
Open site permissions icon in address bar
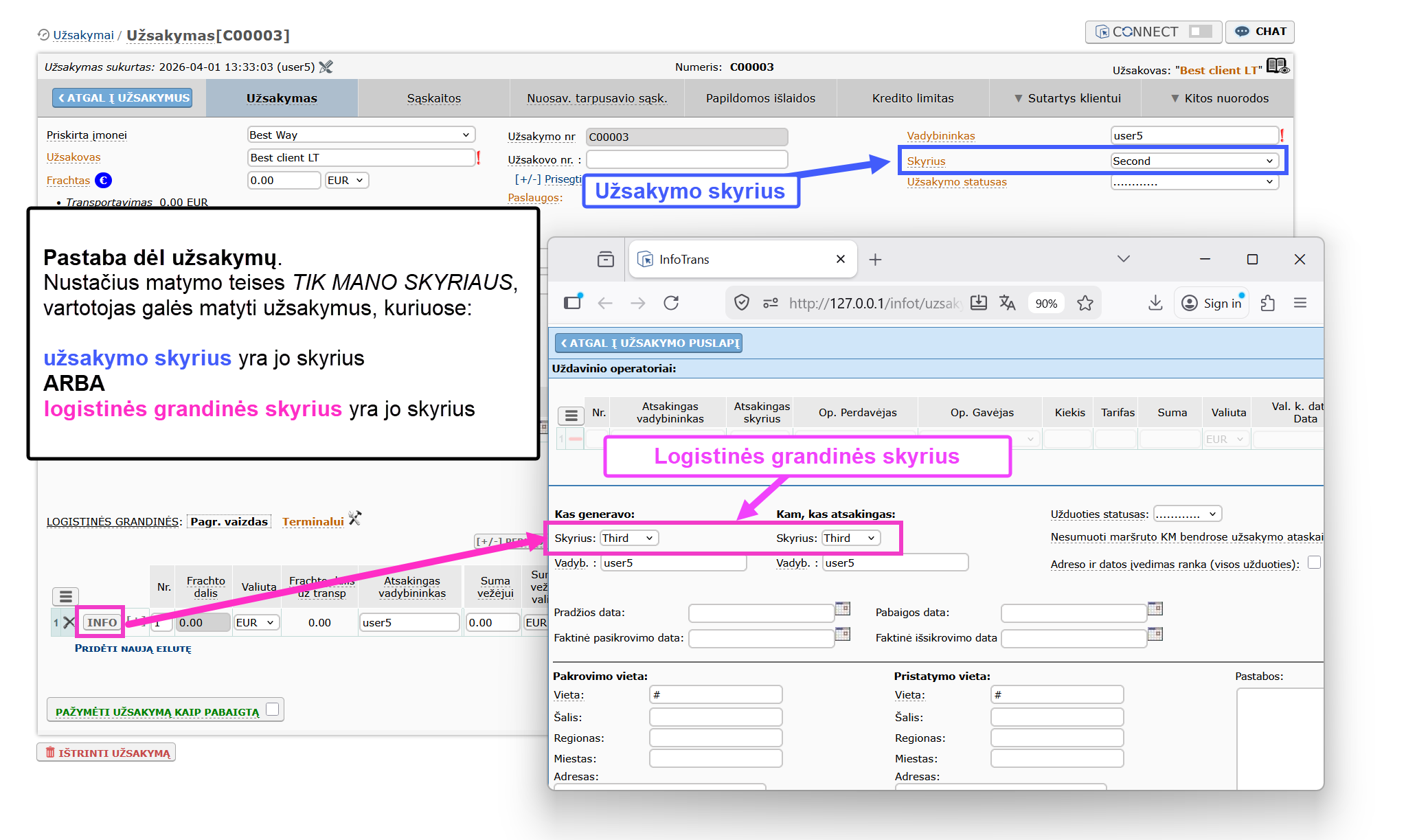[770, 303]
